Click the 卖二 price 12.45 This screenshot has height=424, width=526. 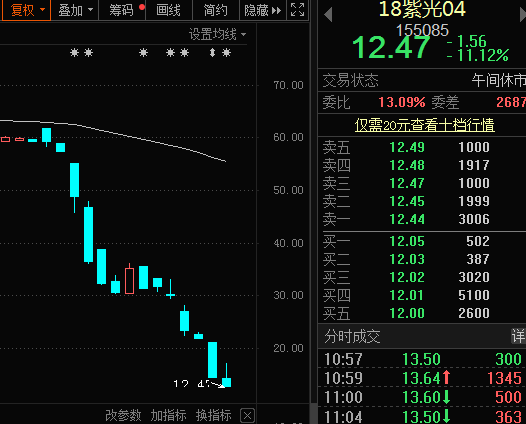point(407,201)
